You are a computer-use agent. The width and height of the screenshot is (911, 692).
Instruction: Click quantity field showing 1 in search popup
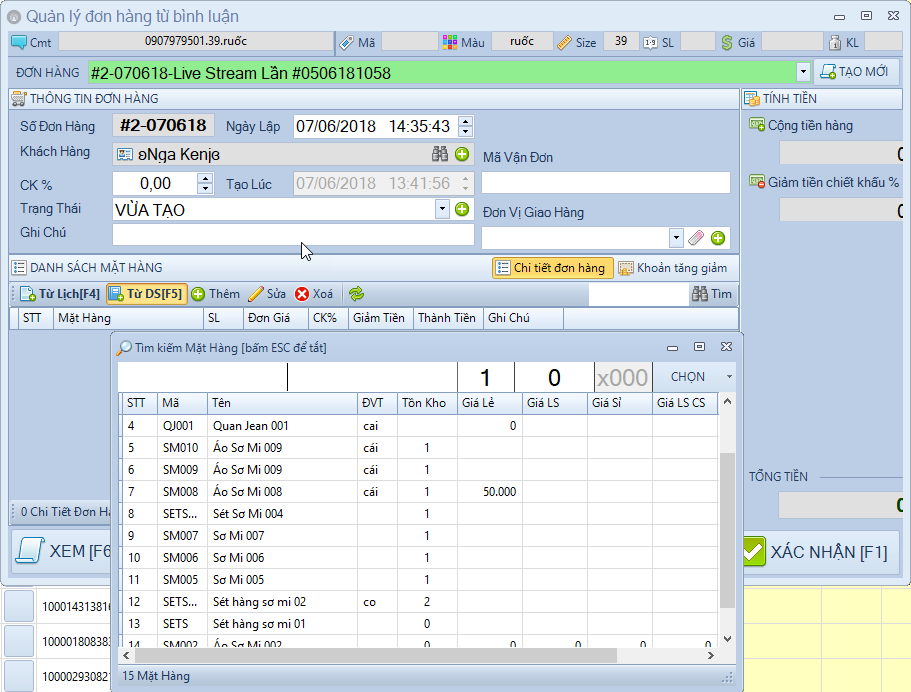click(x=486, y=378)
